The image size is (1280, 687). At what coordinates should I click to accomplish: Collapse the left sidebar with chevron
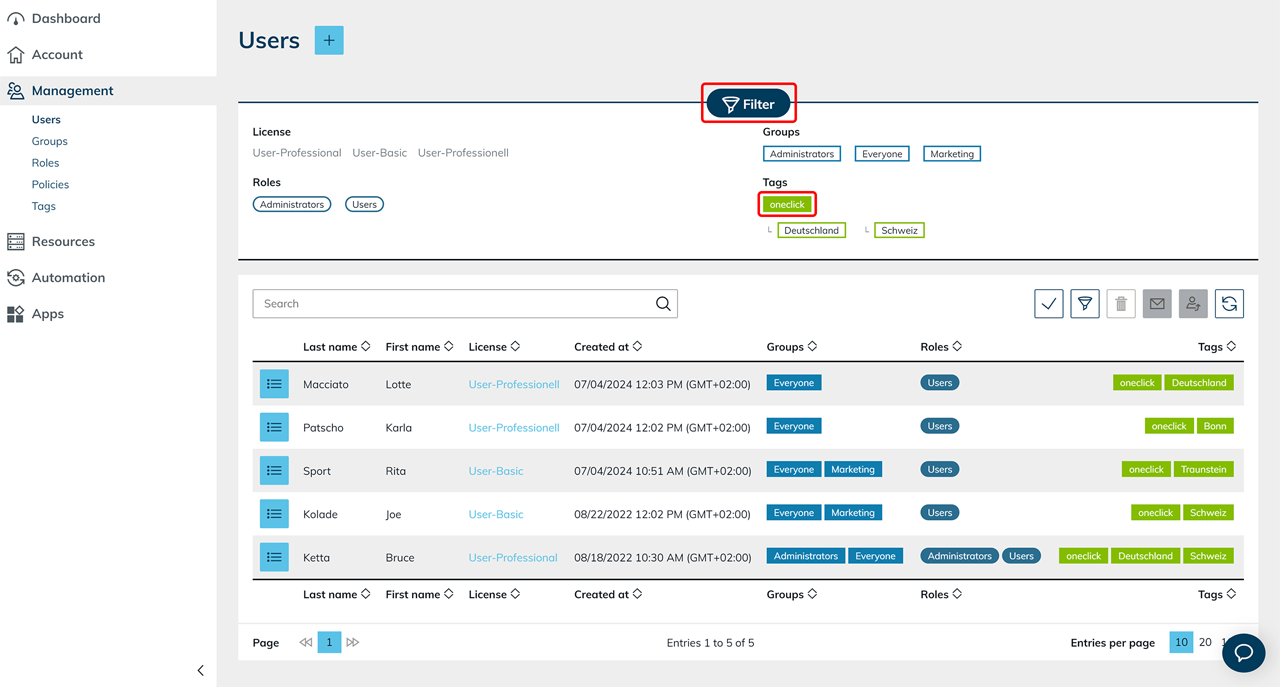pos(200,670)
